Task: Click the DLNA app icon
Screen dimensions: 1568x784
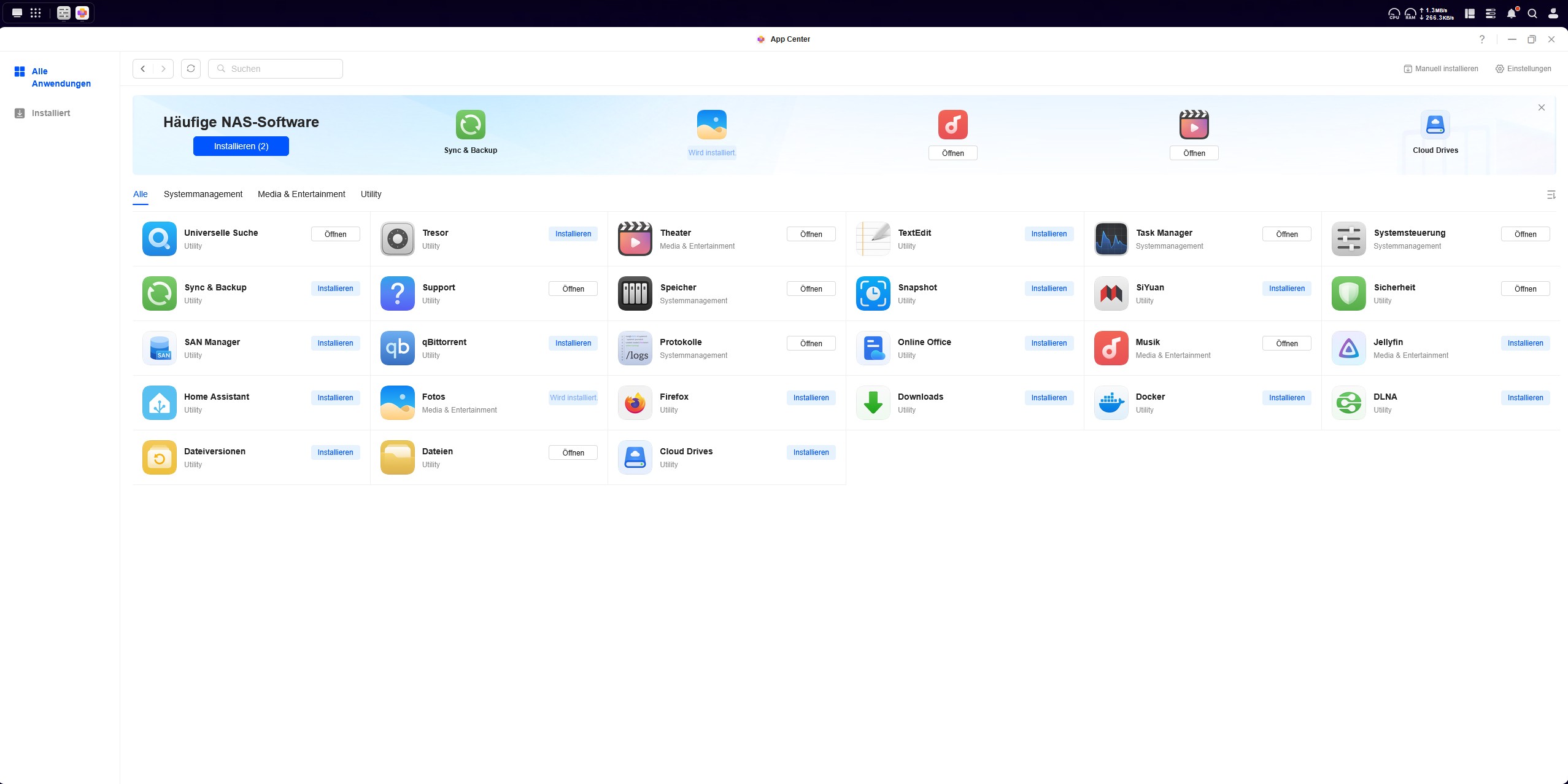Action: tap(1348, 403)
